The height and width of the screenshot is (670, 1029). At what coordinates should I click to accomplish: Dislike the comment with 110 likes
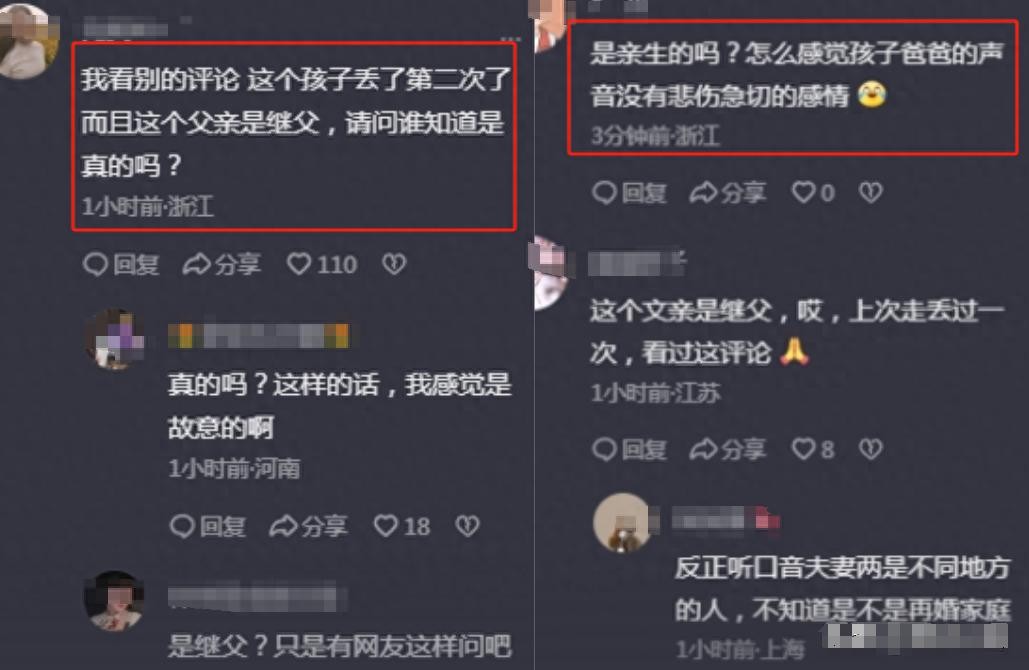coord(394,264)
